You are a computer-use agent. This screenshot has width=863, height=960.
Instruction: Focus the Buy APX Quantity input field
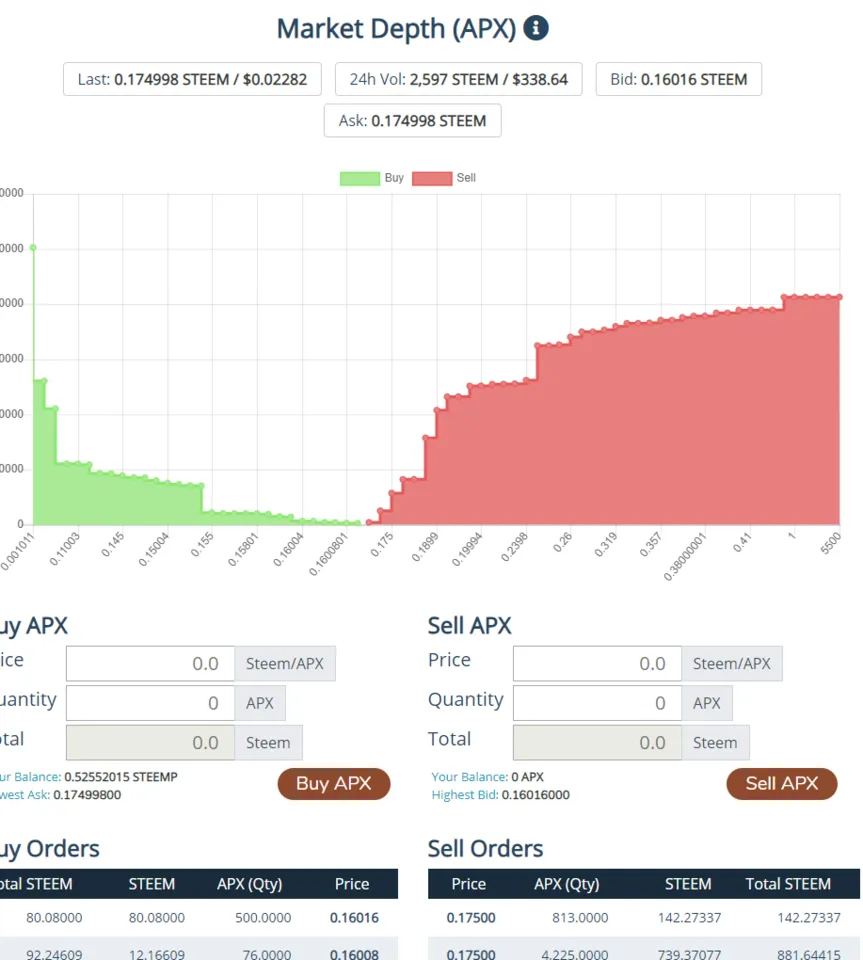151,703
